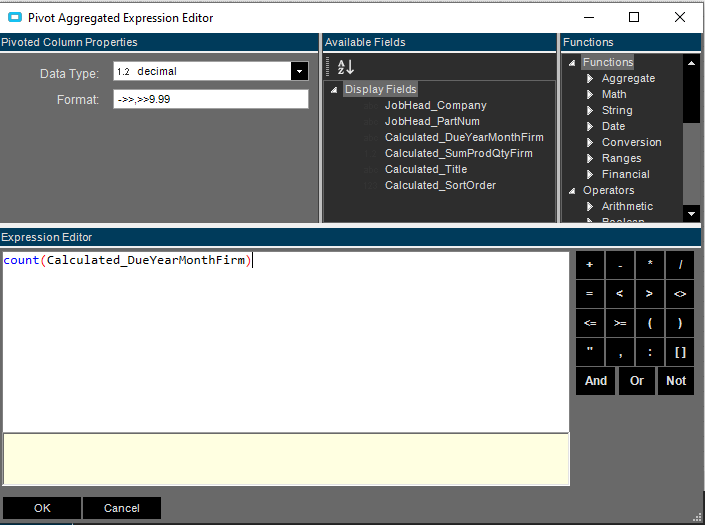Insert an opening parenthesis
The width and height of the screenshot is (705, 525).
click(x=650, y=323)
